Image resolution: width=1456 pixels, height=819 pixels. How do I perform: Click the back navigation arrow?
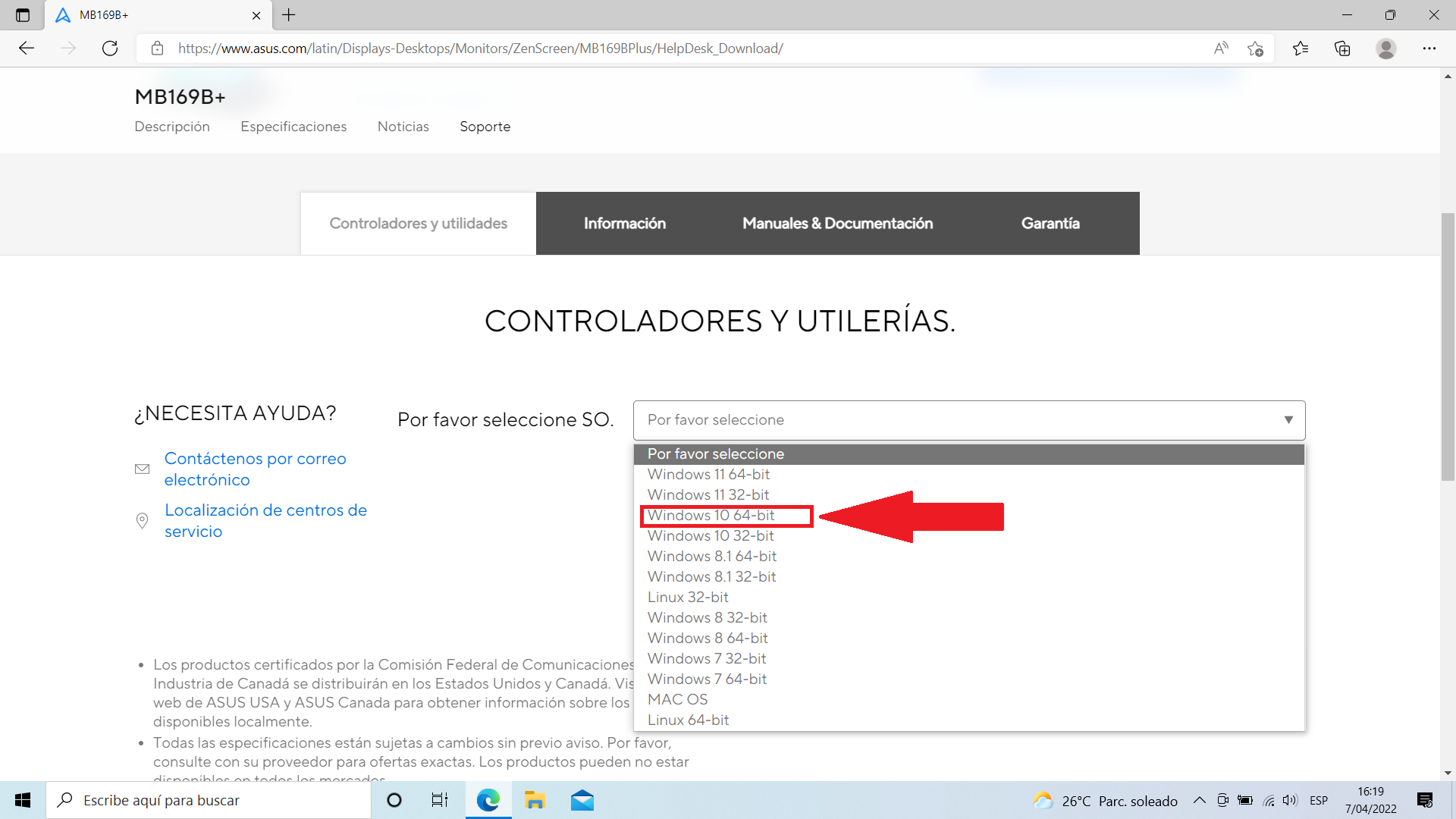coord(27,49)
